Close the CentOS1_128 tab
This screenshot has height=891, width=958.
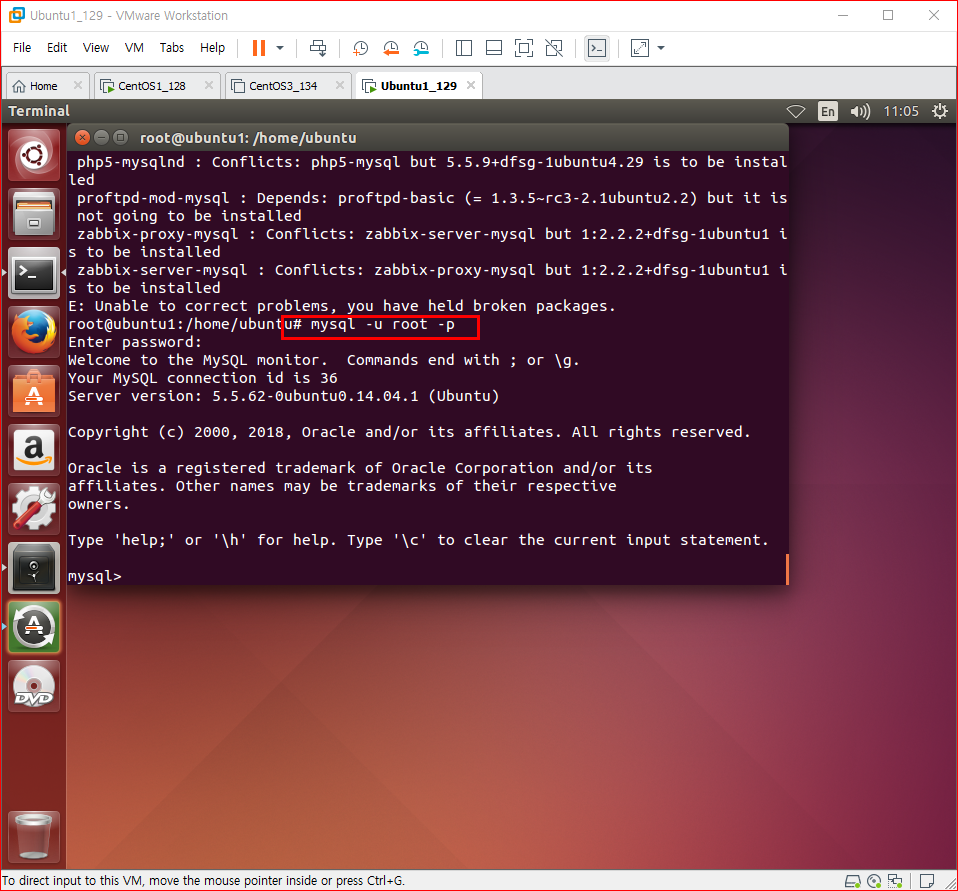click(209, 85)
